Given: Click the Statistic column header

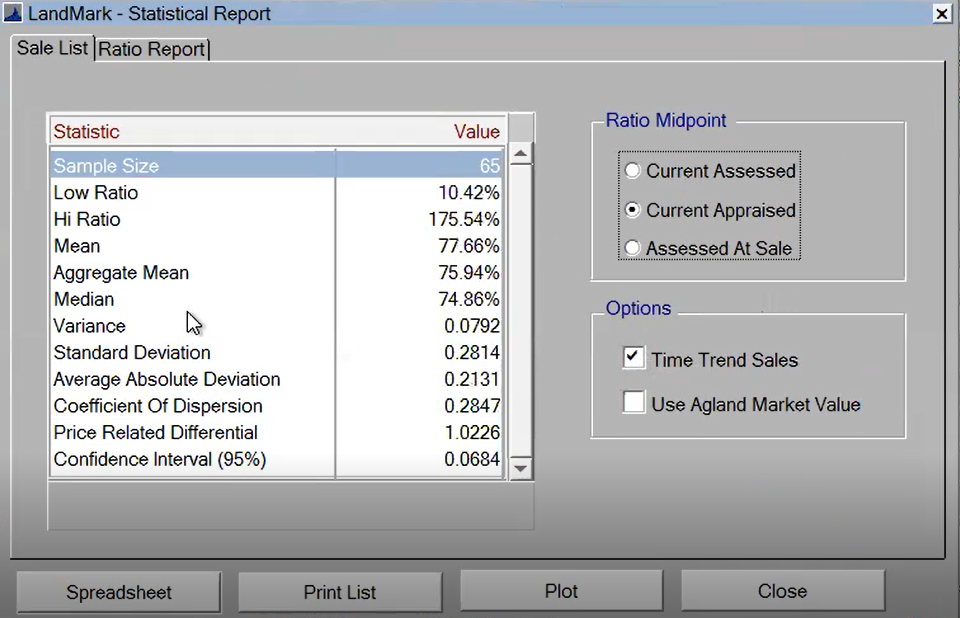Looking at the screenshot, I should pyautogui.click(x=85, y=131).
